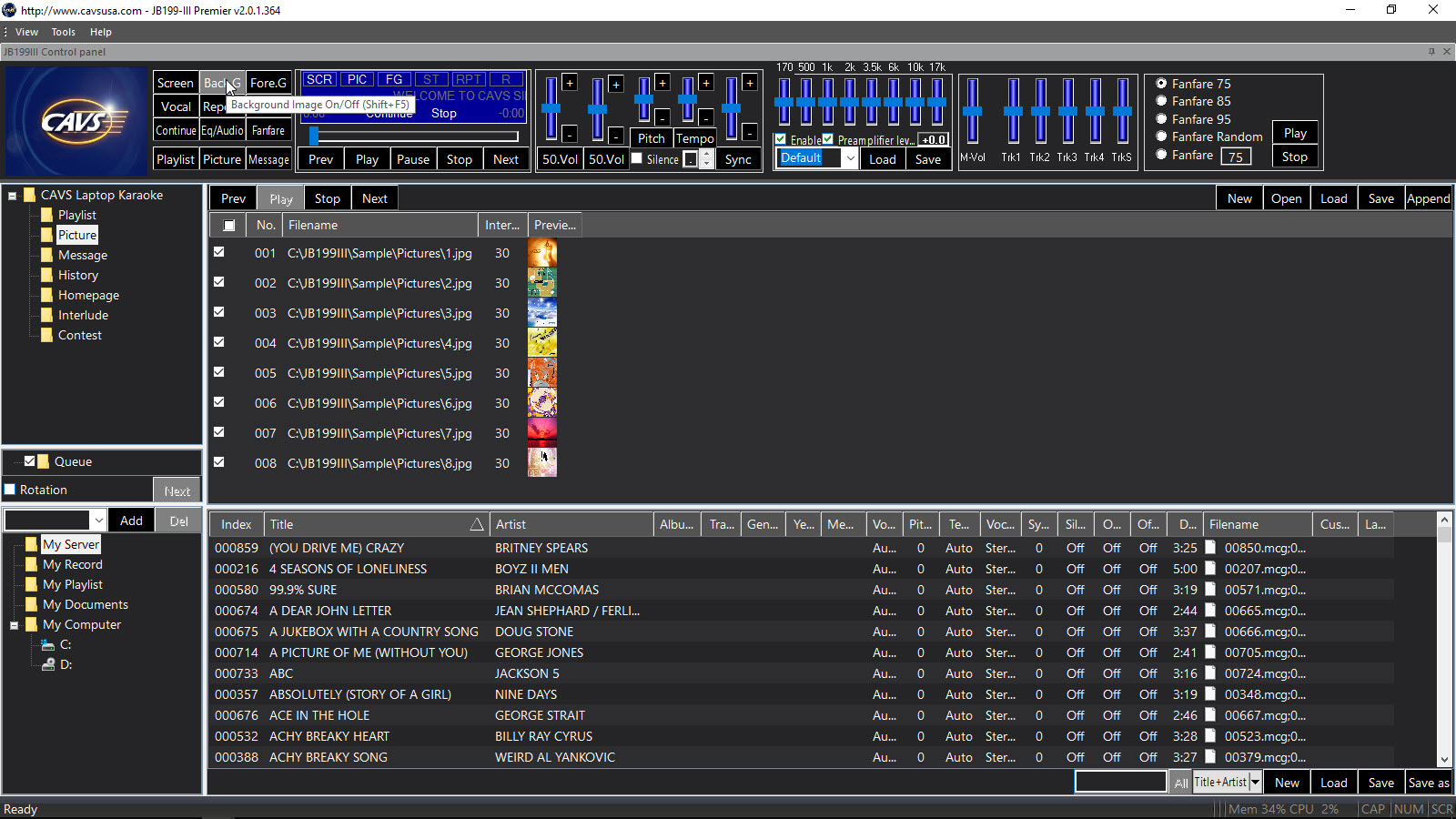1456x819 pixels.
Task: Click the D: drive icon
Action: (x=48, y=664)
